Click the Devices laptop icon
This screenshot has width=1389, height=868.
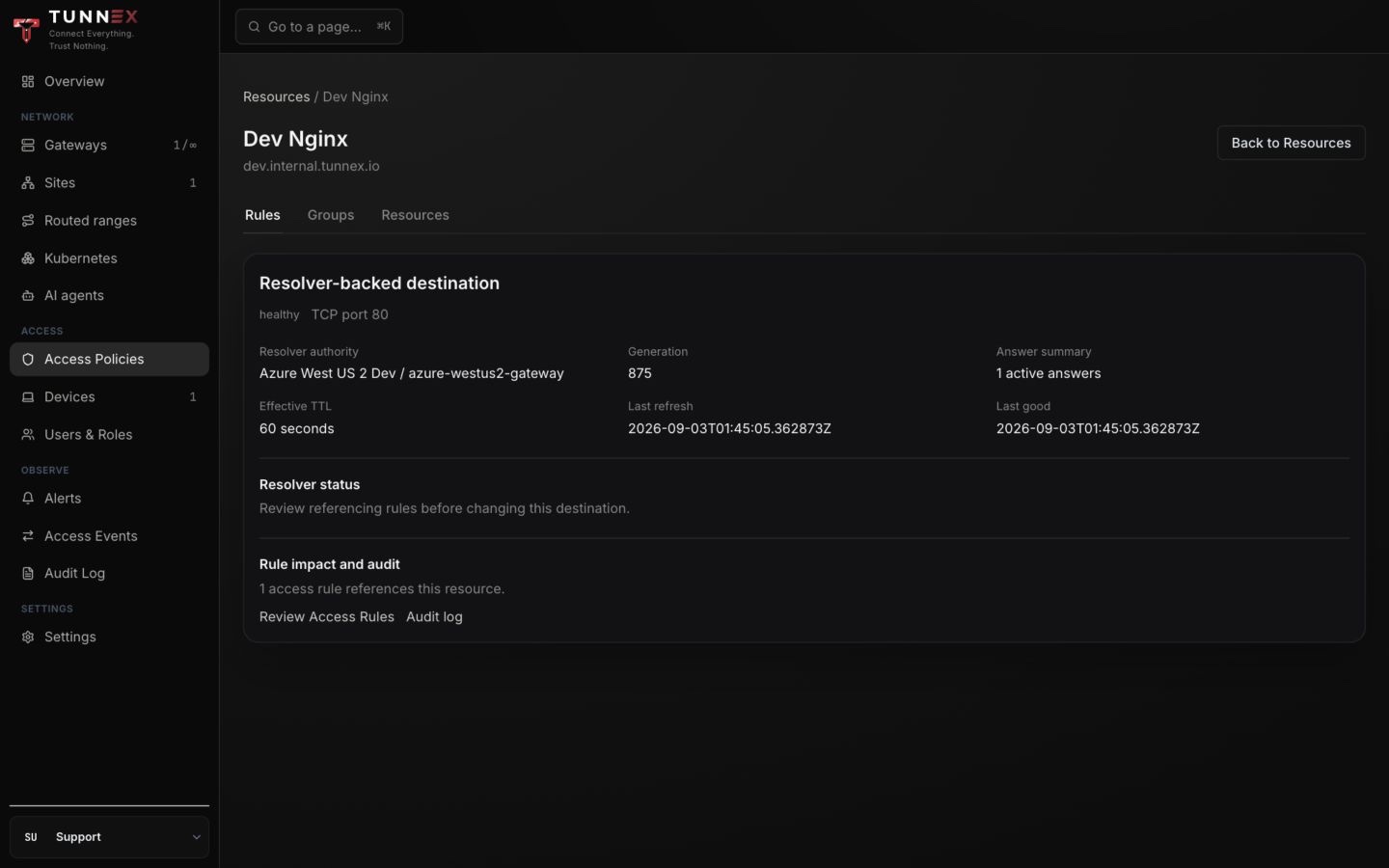(x=28, y=397)
